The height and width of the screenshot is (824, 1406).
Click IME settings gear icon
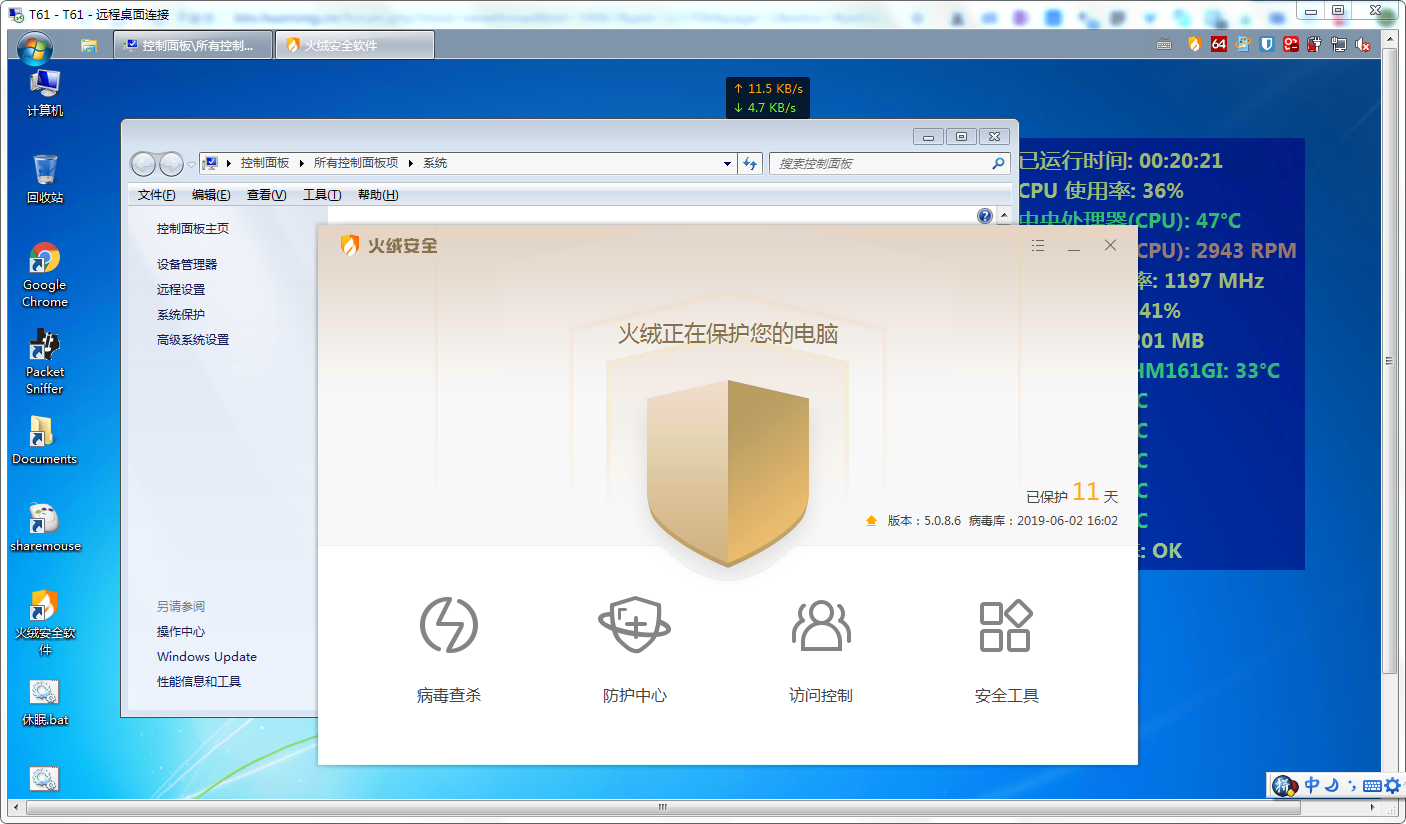coord(1392,786)
